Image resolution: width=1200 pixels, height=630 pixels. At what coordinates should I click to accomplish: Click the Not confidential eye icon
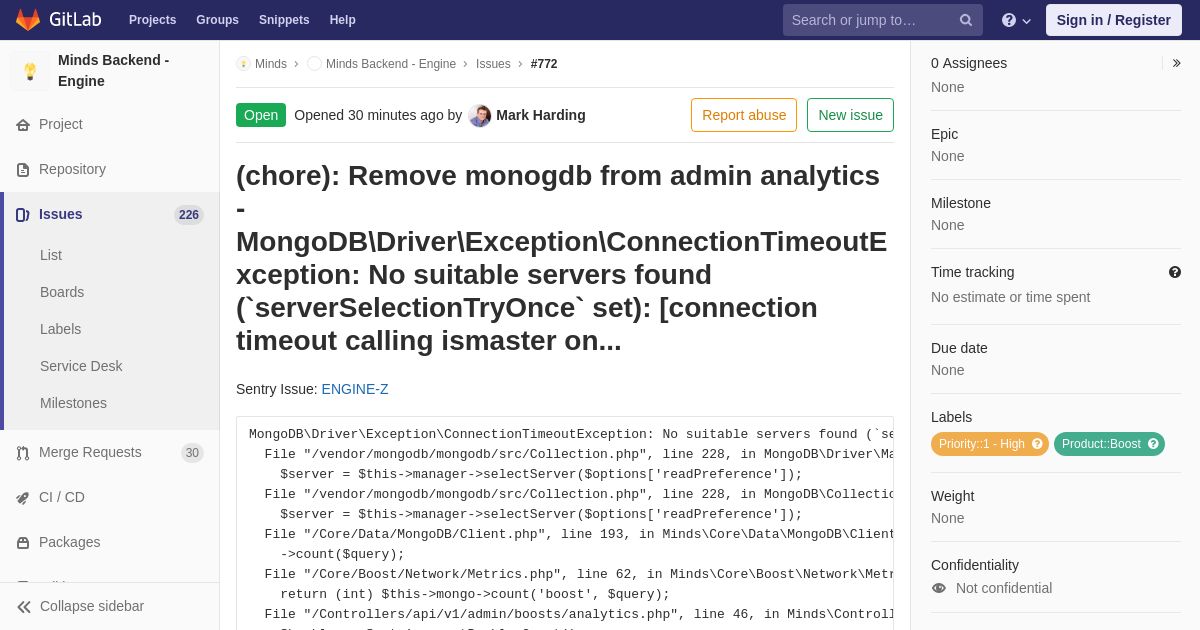(x=938, y=588)
